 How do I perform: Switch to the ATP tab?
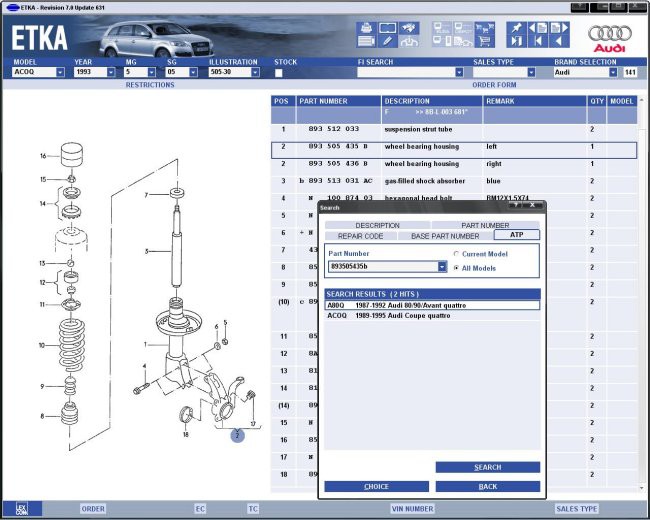coord(517,235)
